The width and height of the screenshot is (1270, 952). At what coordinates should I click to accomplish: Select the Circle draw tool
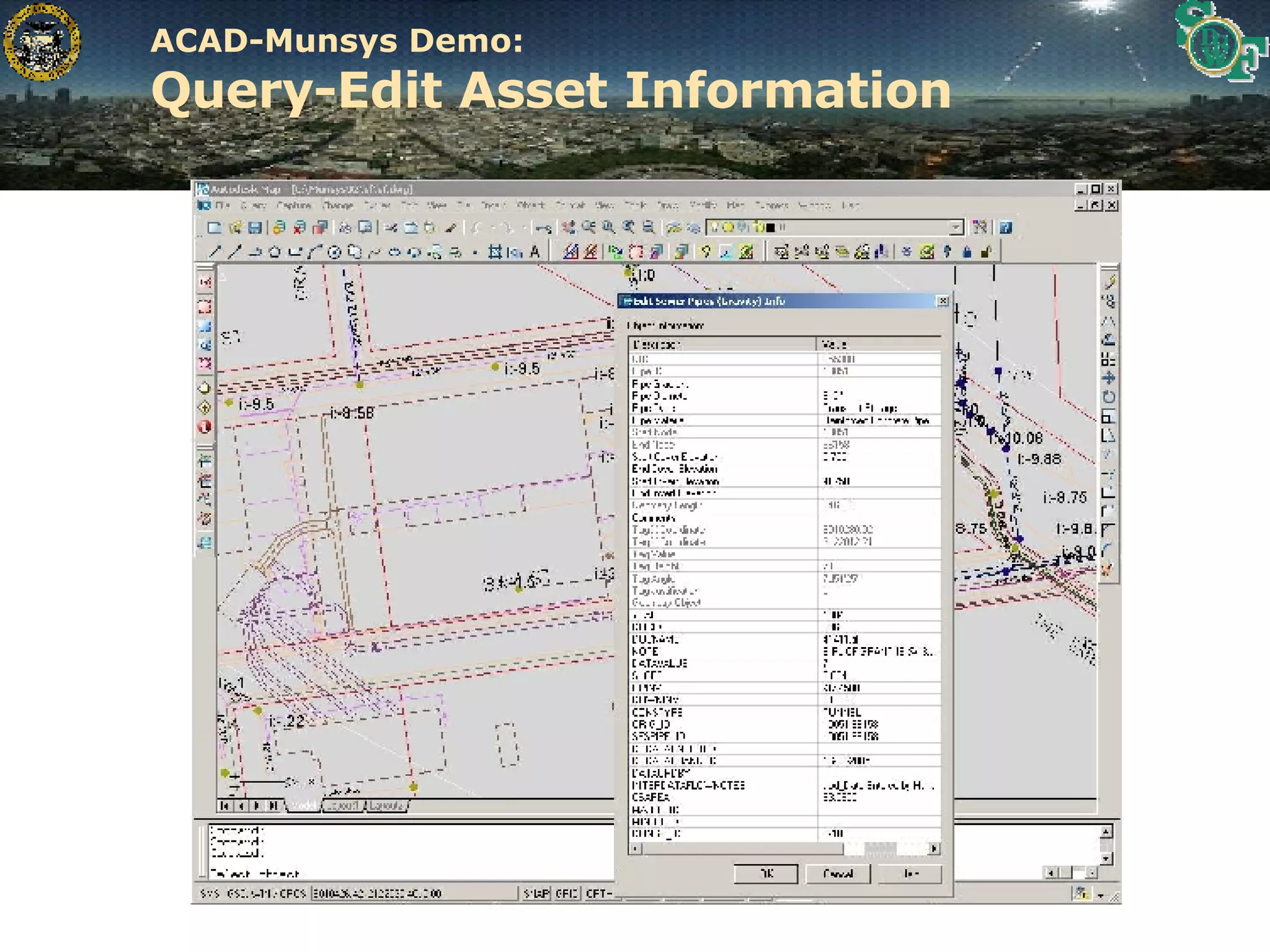335,252
